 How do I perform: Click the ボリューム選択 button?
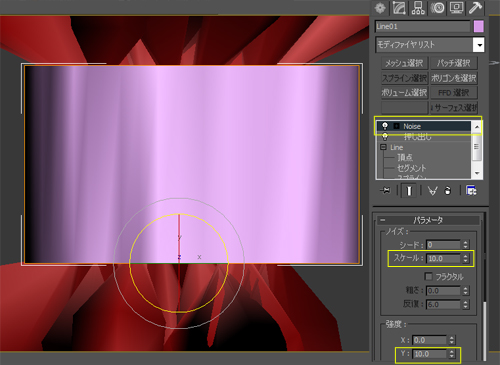pyautogui.click(x=404, y=93)
